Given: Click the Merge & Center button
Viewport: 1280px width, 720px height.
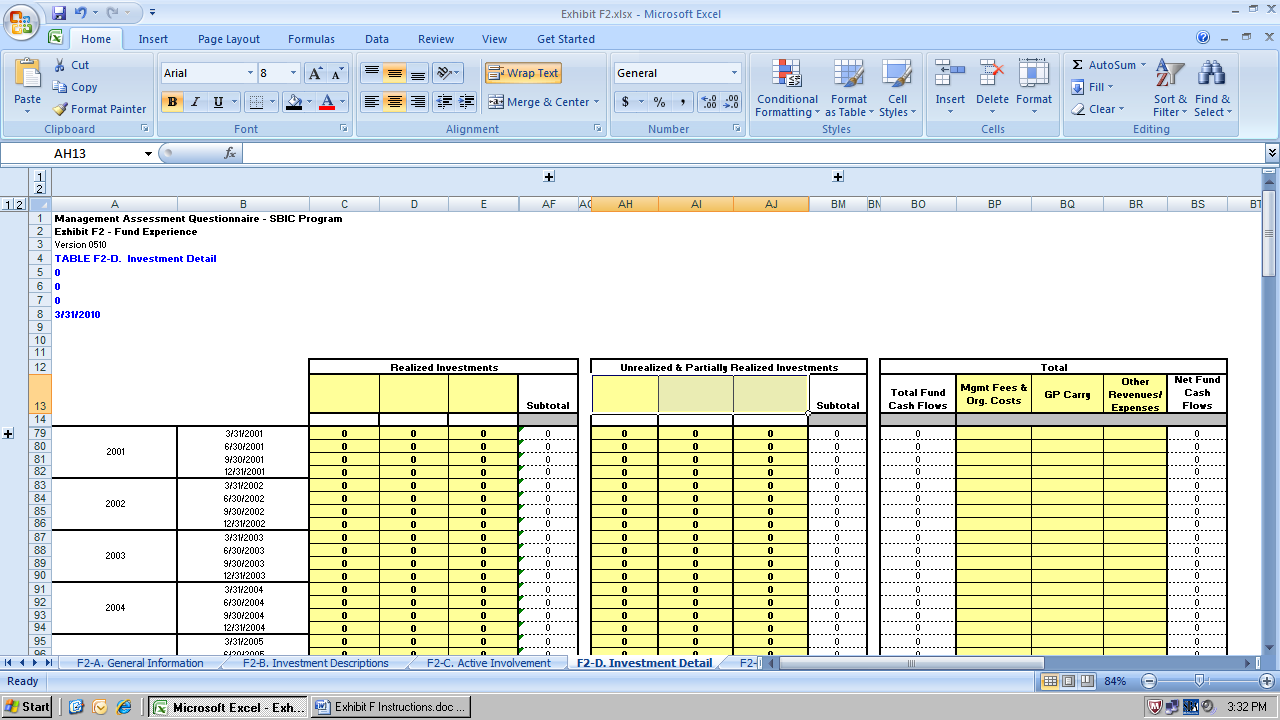Looking at the screenshot, I should (543, 102).
